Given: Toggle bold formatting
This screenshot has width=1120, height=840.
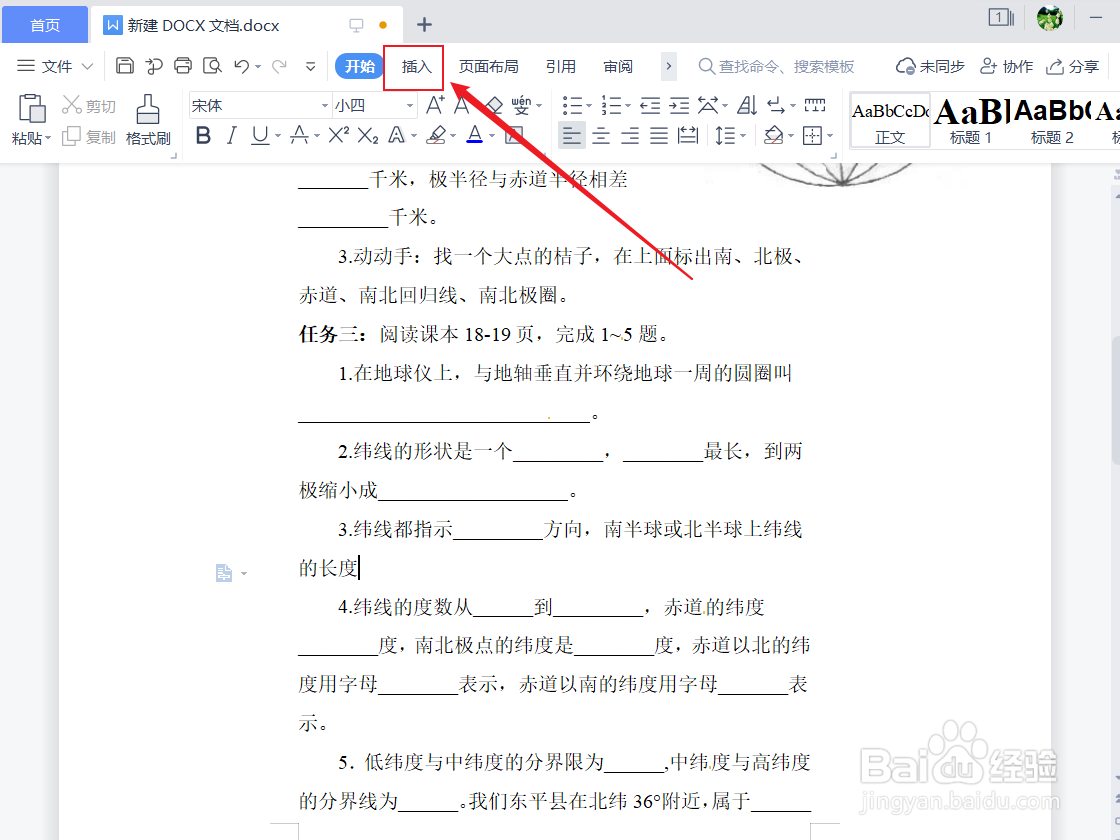Looking at the screenshot, I should [203, 136].
